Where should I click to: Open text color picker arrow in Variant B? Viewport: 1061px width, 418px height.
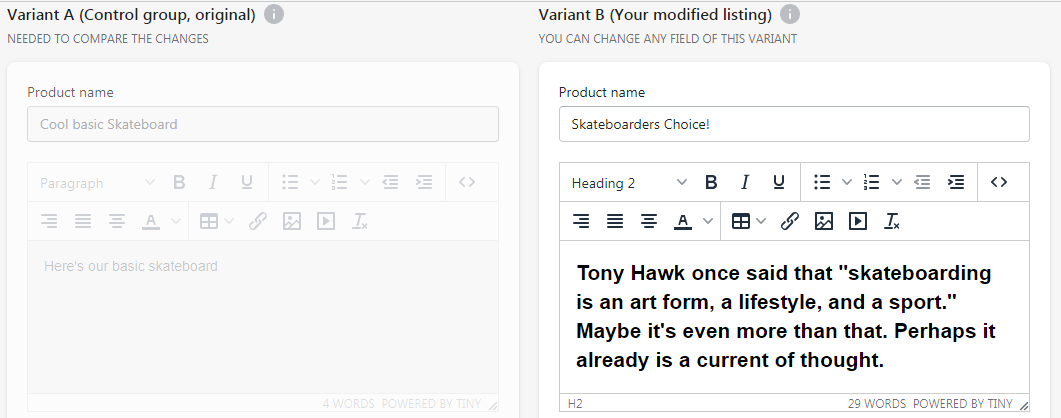pos(707,221)
